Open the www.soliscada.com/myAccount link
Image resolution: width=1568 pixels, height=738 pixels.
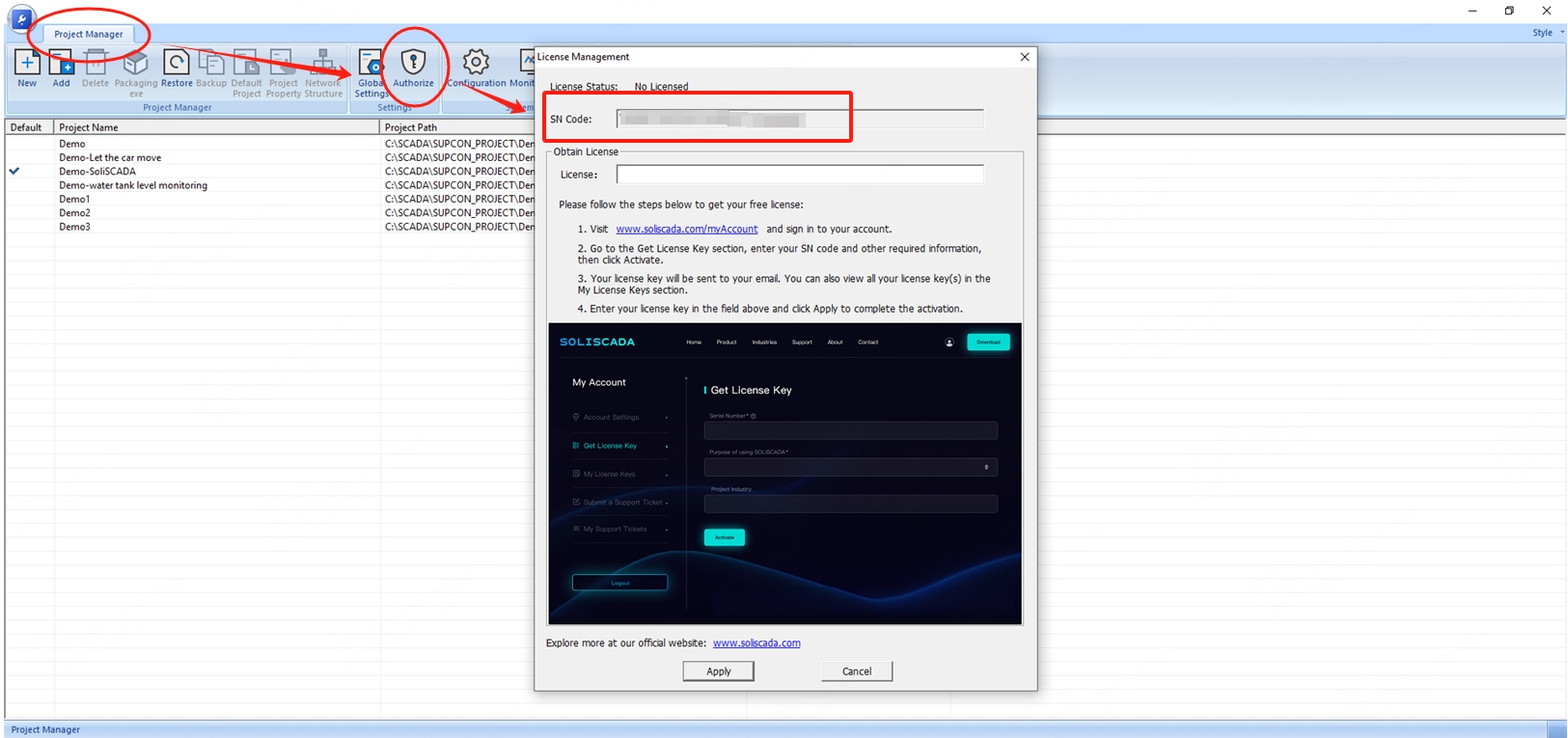(x=687, y=230)
